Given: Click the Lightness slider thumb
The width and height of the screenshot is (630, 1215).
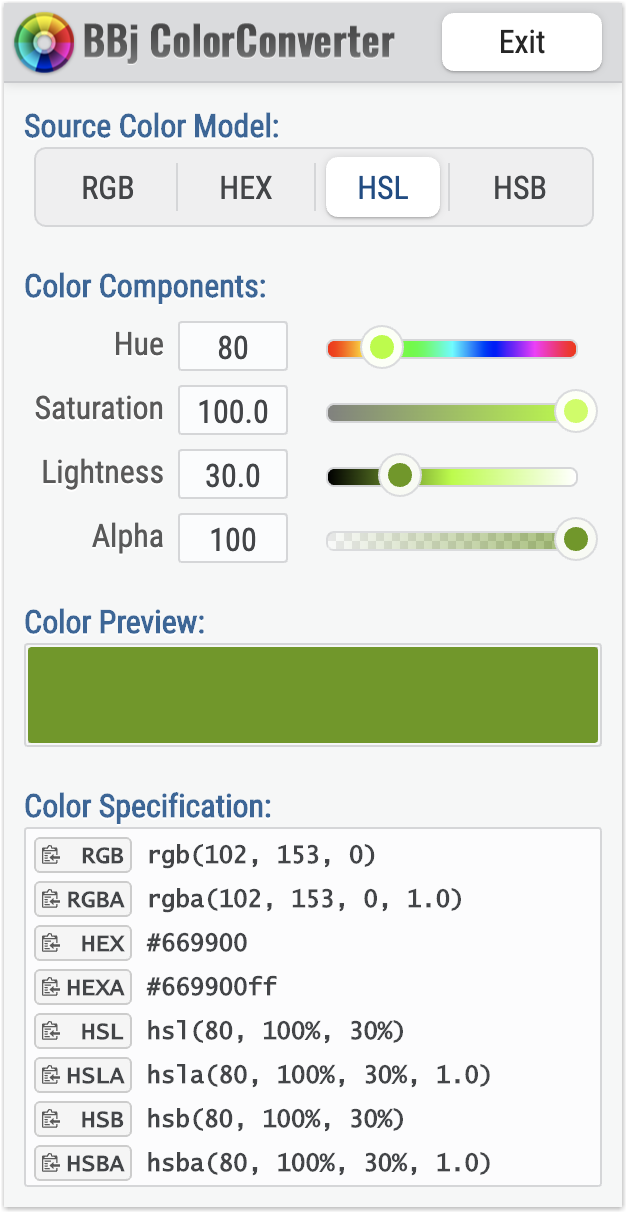Looking at the screenshot, I should pos(400,476).
